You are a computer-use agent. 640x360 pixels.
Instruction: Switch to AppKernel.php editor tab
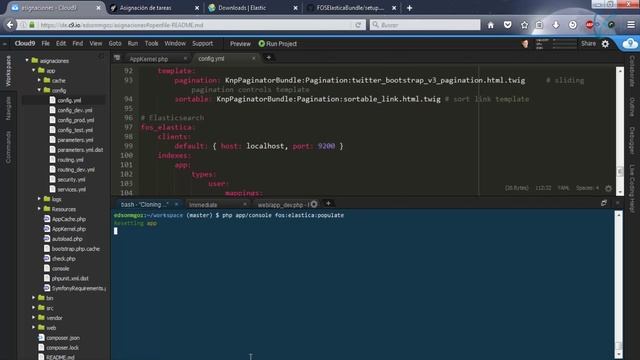(x=149, y=59)
